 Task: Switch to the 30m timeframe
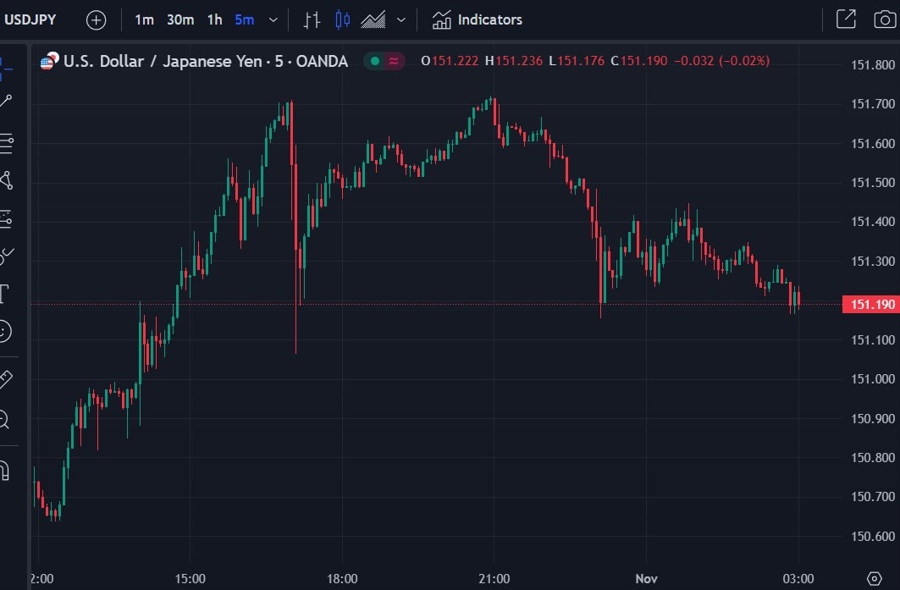tap(180, 20)
